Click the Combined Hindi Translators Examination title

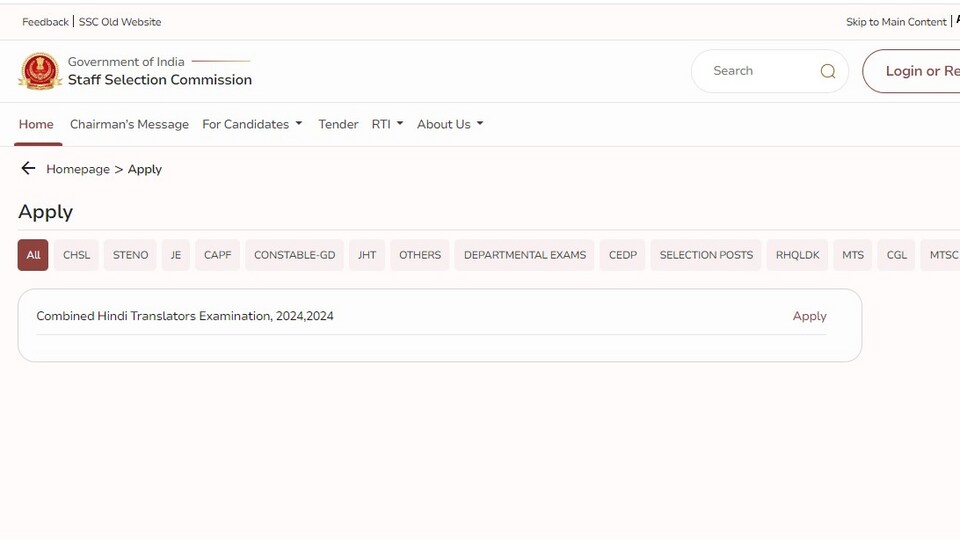pyautogui.click(x=185, y=316)
